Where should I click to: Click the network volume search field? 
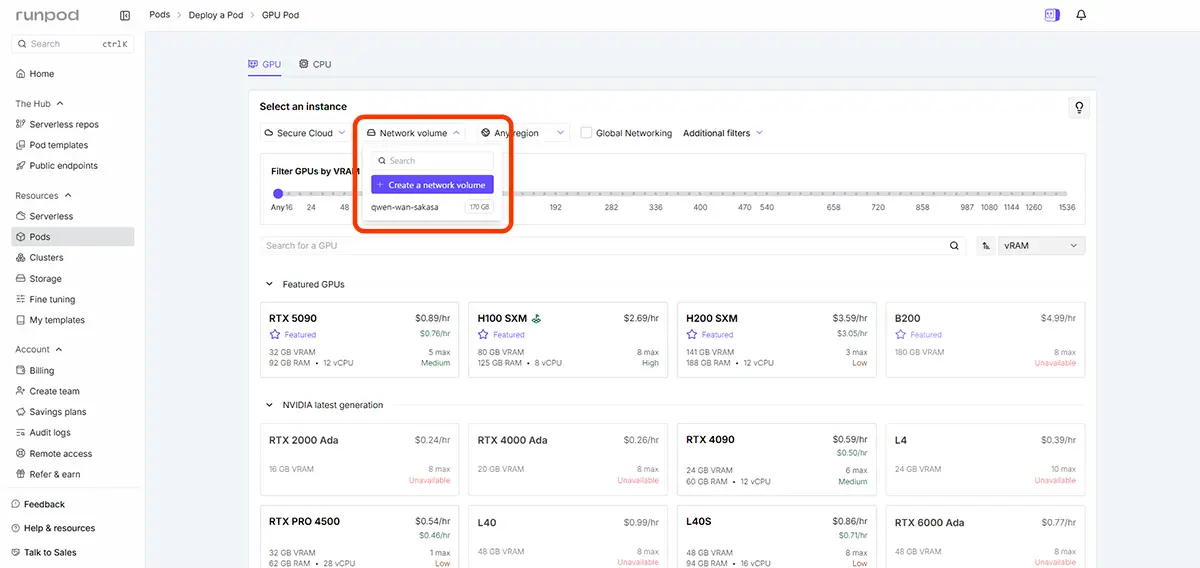point(432,160)
